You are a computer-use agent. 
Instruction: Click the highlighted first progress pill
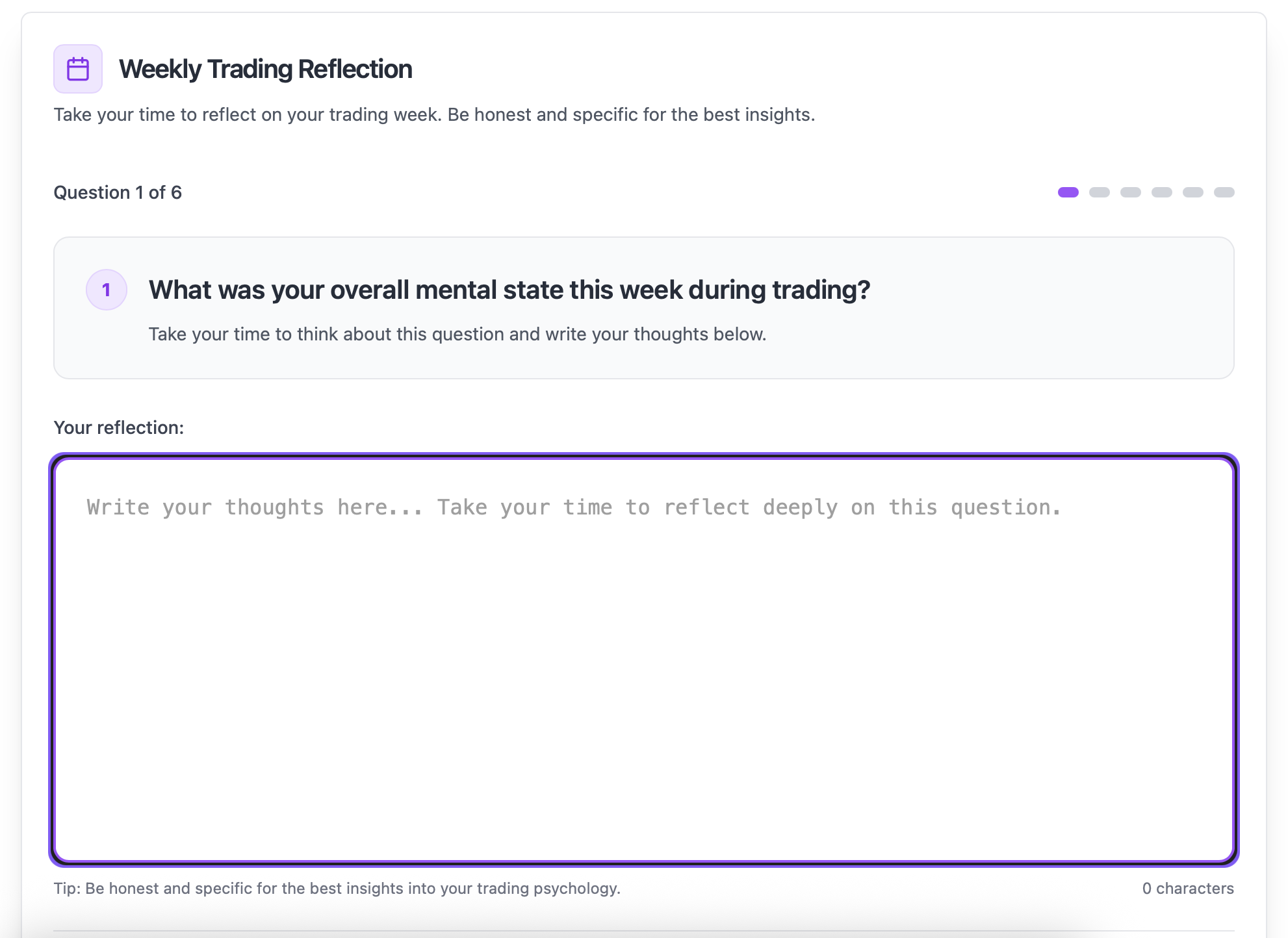pyautogui.click(x=1069, y=192)
